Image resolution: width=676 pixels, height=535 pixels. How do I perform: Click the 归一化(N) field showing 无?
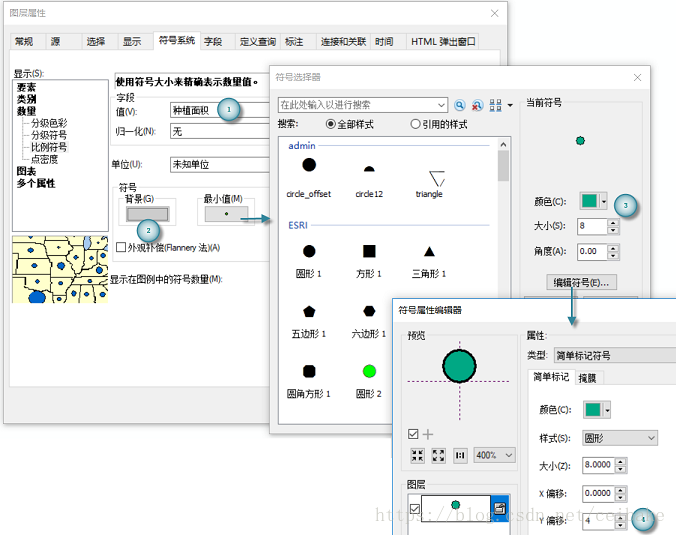tap(220, 131)
